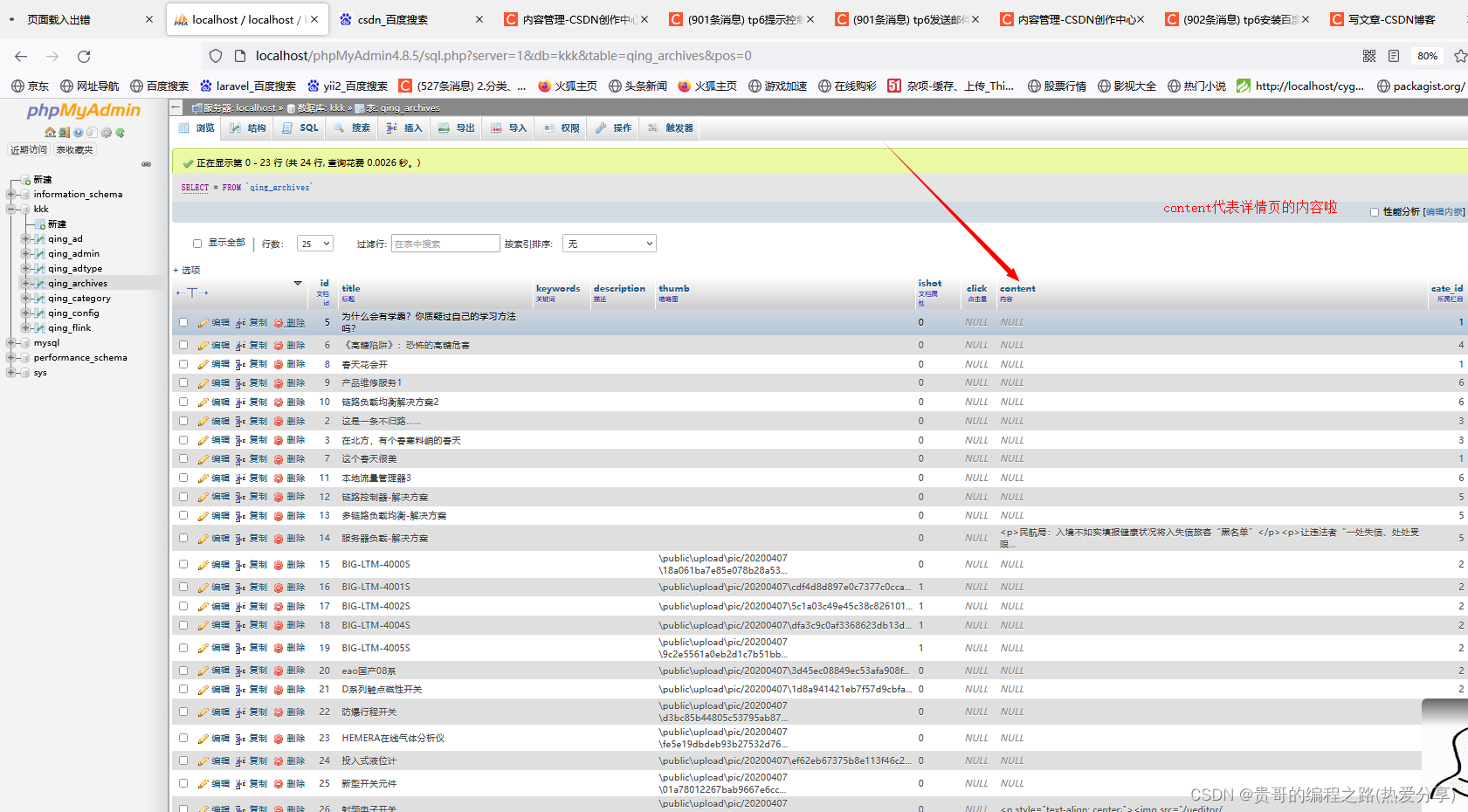
Task: Click pencil edit icon for row id 23
Action: tap(203, 739)
